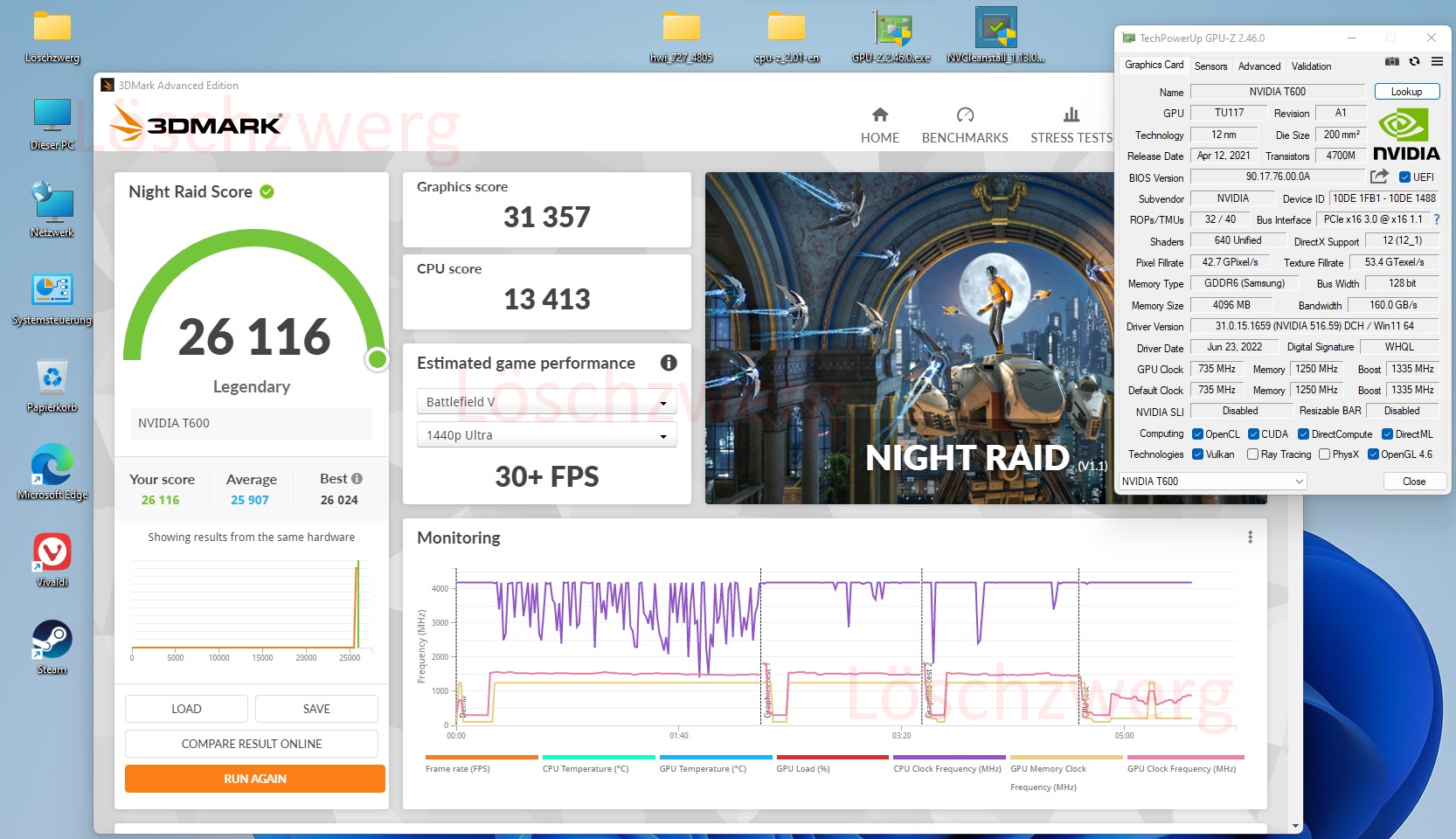This screenshot has height=839, width=1456.
Task: Select the Löschzwerg desktop folder
Action: 52,38
